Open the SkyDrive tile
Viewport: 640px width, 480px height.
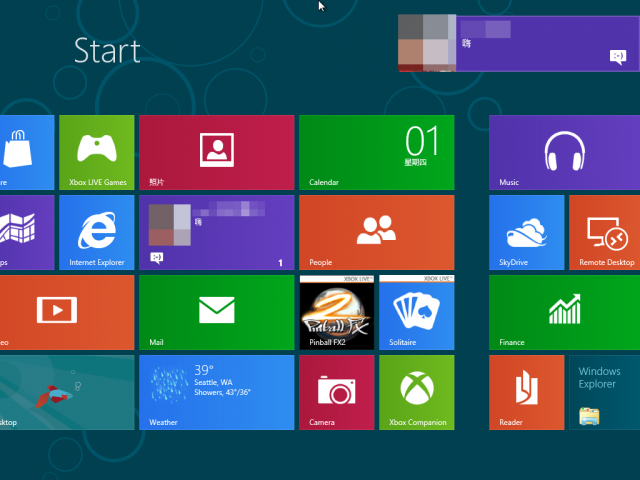[x=527, y=232]
